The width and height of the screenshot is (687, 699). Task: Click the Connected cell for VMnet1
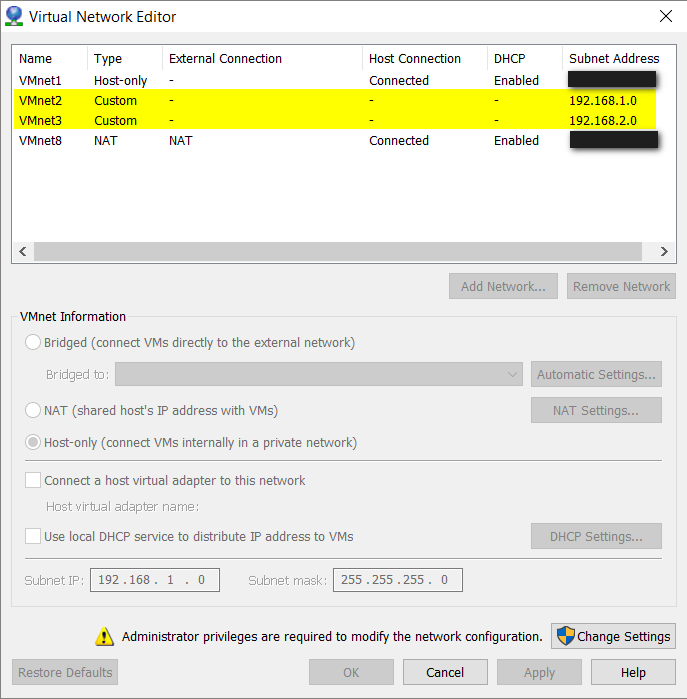click(x=399, y=80)
